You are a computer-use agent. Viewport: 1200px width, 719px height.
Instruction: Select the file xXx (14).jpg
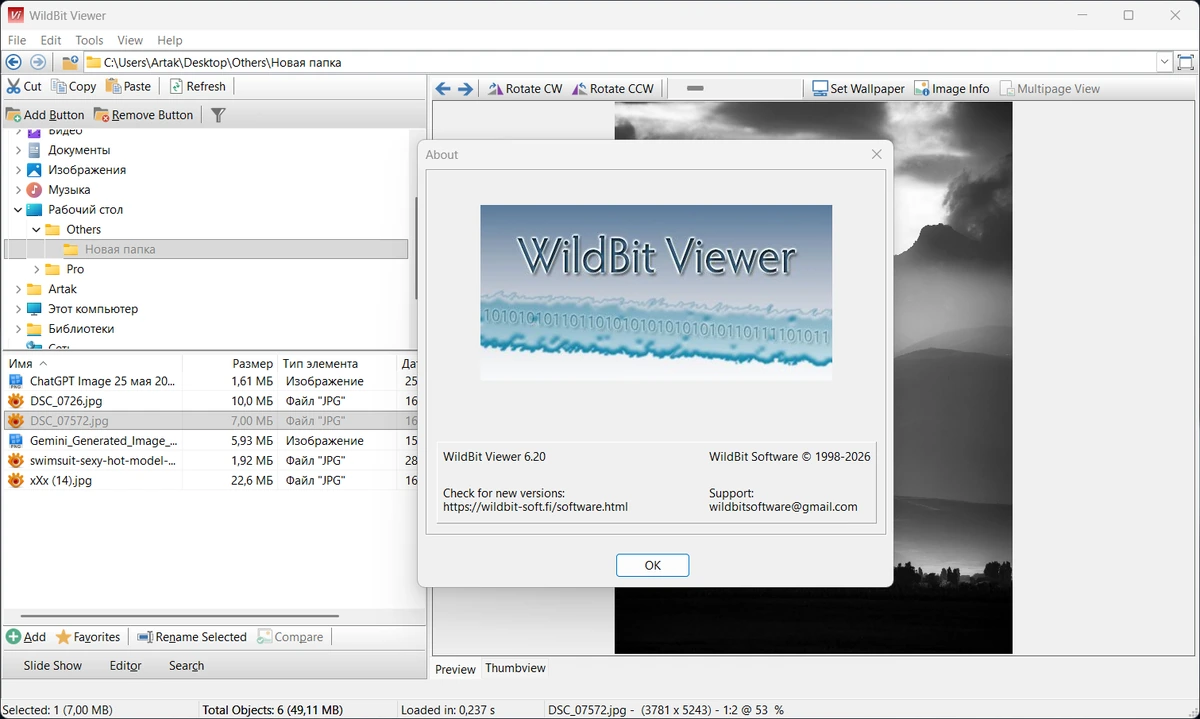[61, 481]
